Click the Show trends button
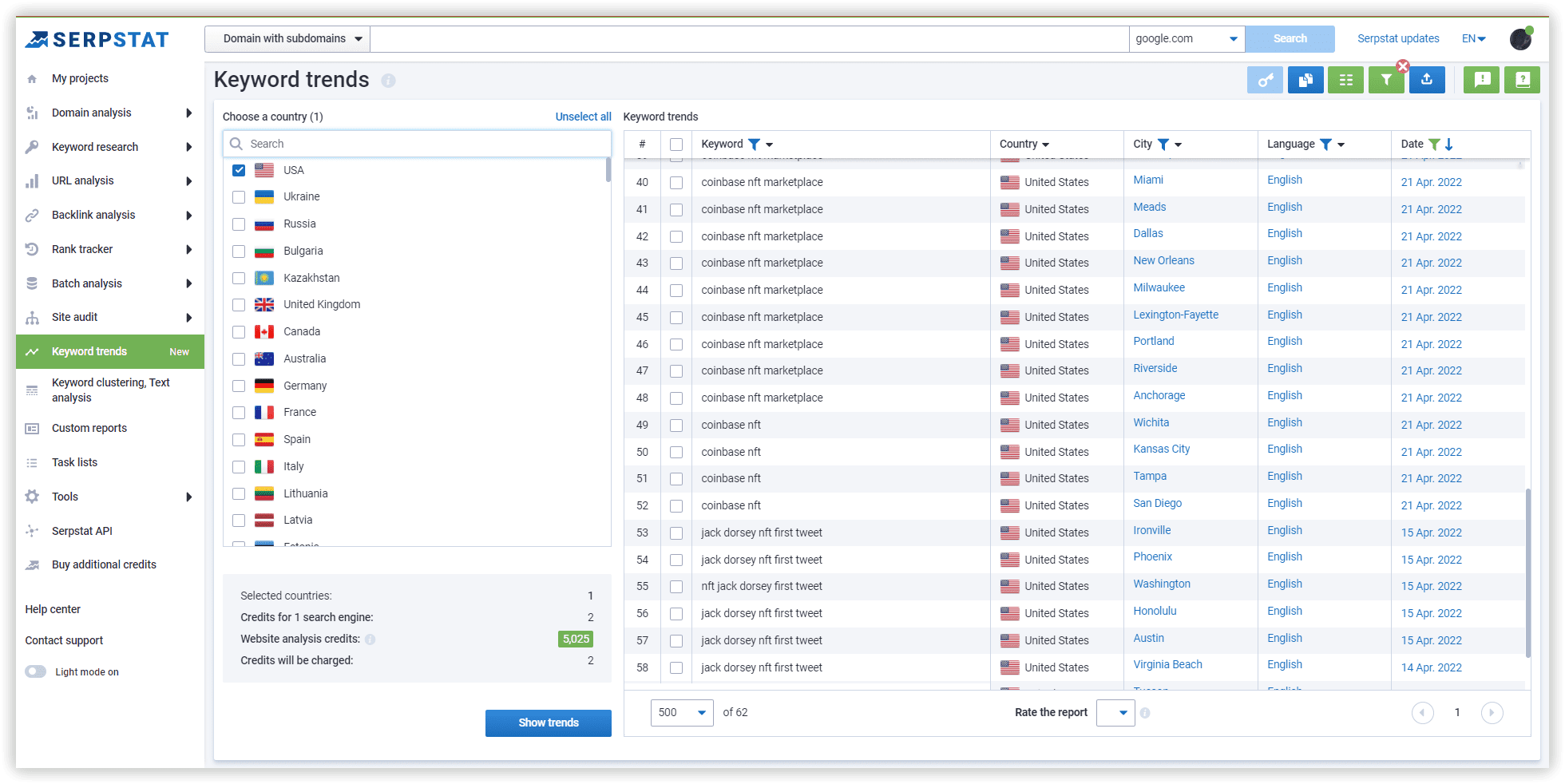 [x=549, y=723]
